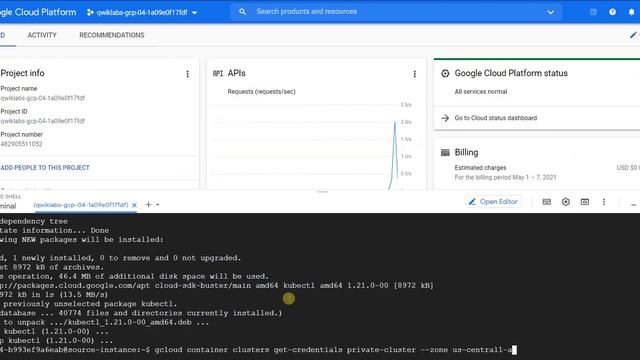Click the API requests chart spike
640x360 pixels.
(x=394, y=155)
